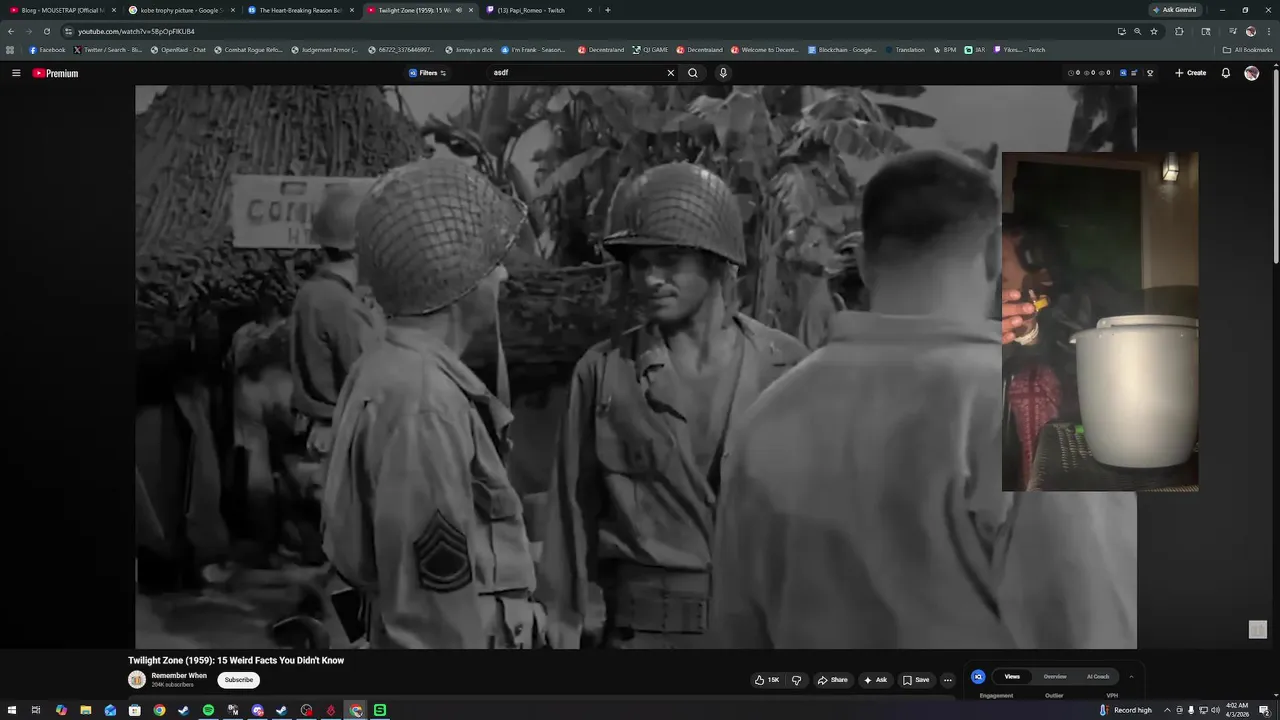
Task: Save the video to a playlist
Action: point(916,680)
